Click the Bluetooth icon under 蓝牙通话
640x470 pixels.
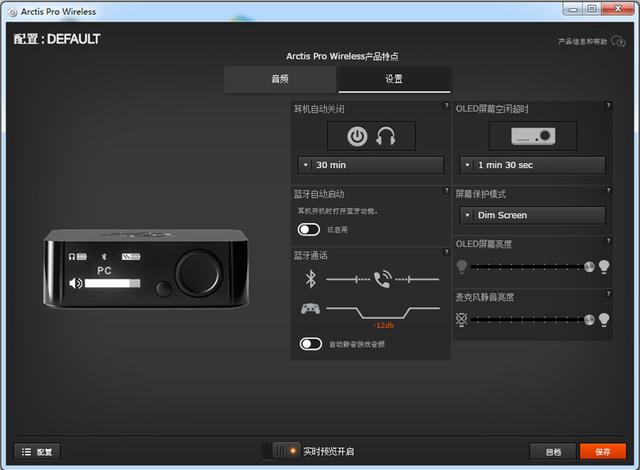[x=309, y=279]
